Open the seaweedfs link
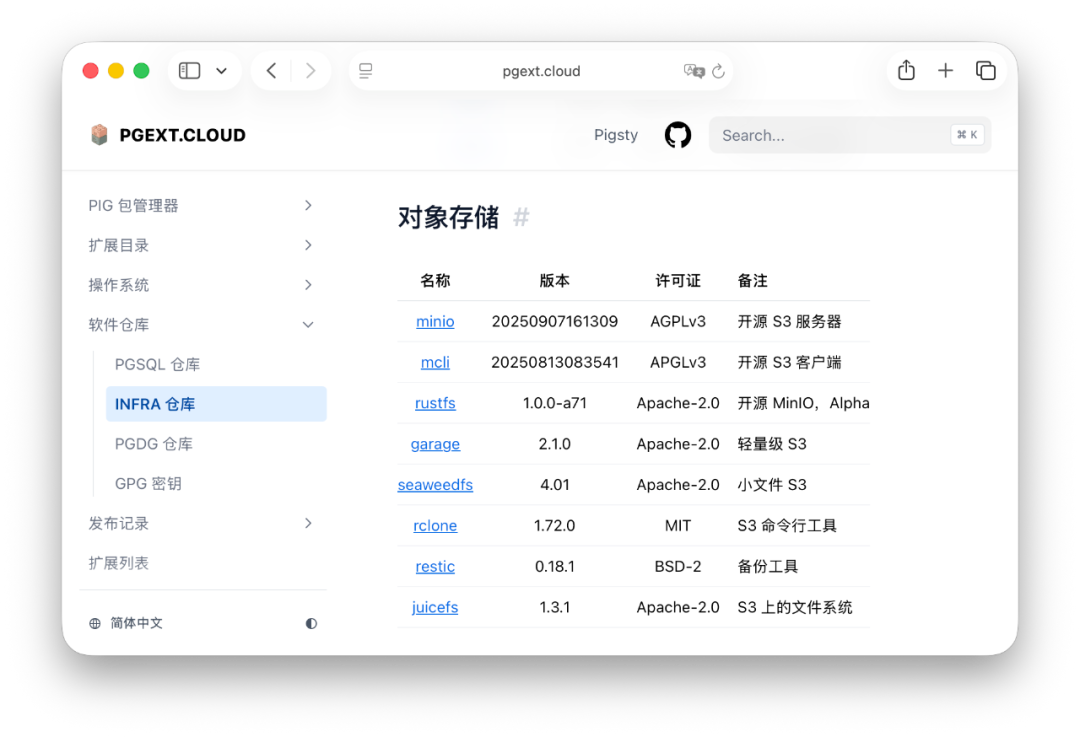The image size is (1080, 737). coord(435,485)
